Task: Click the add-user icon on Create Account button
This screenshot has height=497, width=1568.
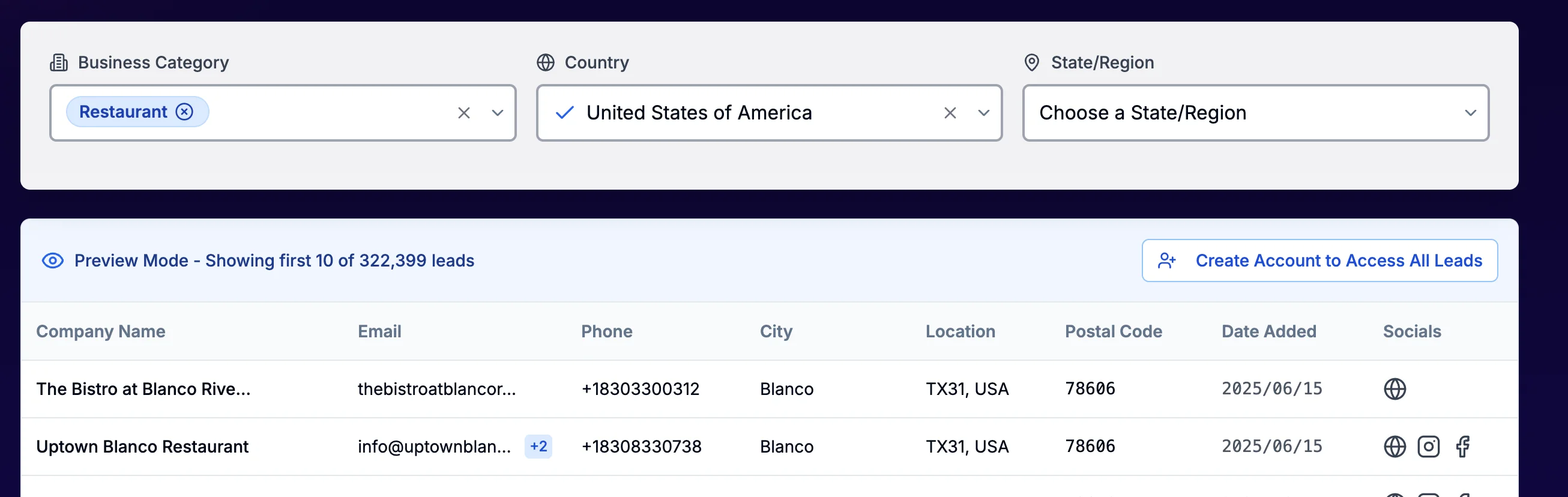Action: pyautogui.click(x=1168, y=261)
